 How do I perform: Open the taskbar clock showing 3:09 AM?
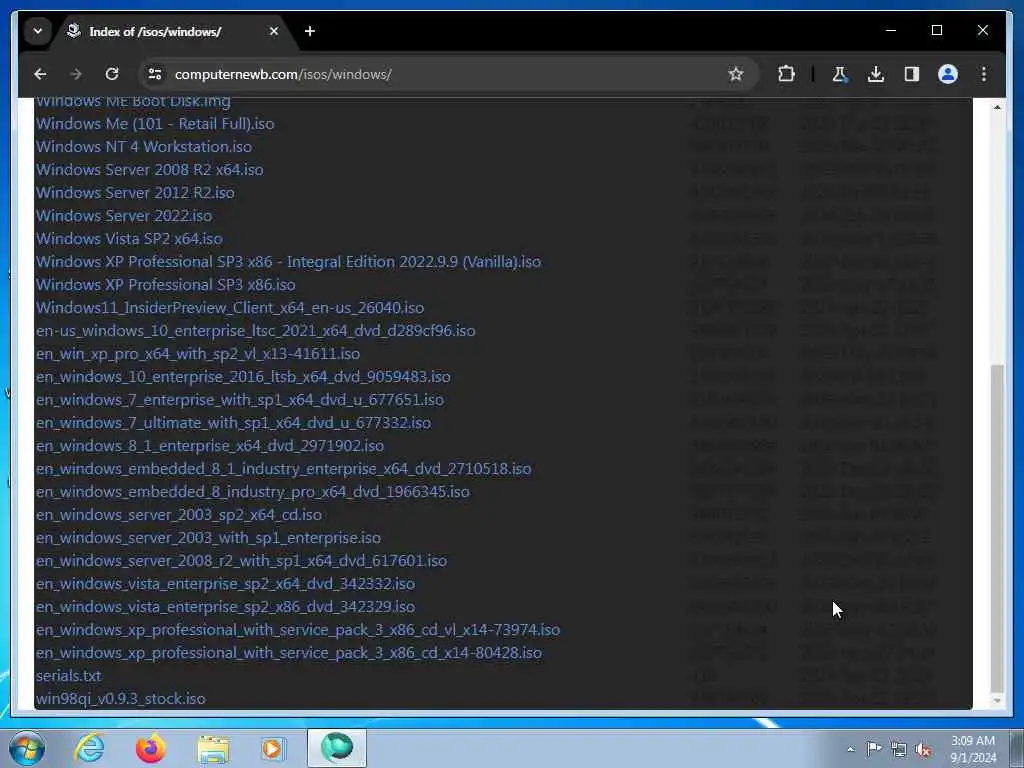[973, 749]
